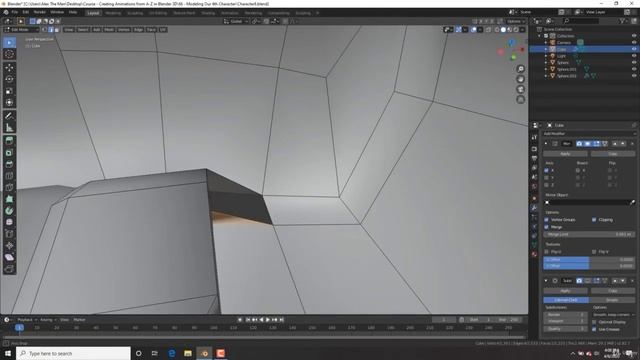This screenshot has height=360, width=640.
Task: Choose Catmull-Clark subdivision type
Action: point(566,300)
